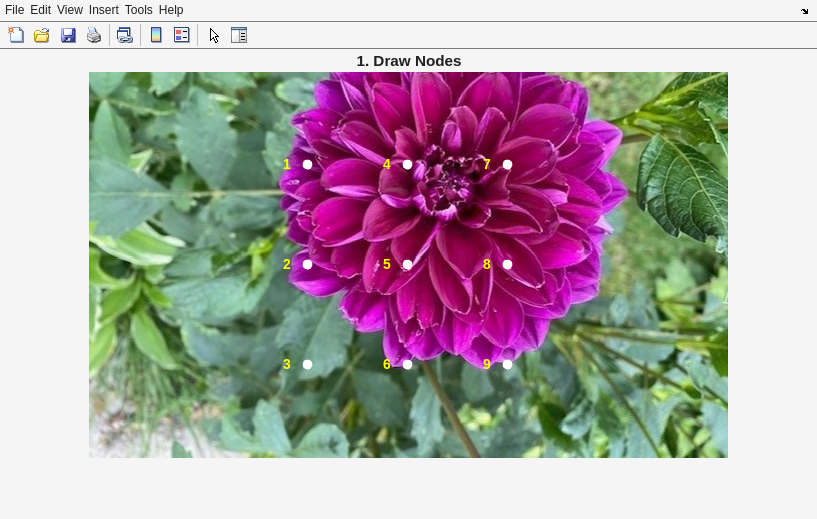Screen dimensions: 817x519
Task: Click the white dot of node 9
Action: 507,364
